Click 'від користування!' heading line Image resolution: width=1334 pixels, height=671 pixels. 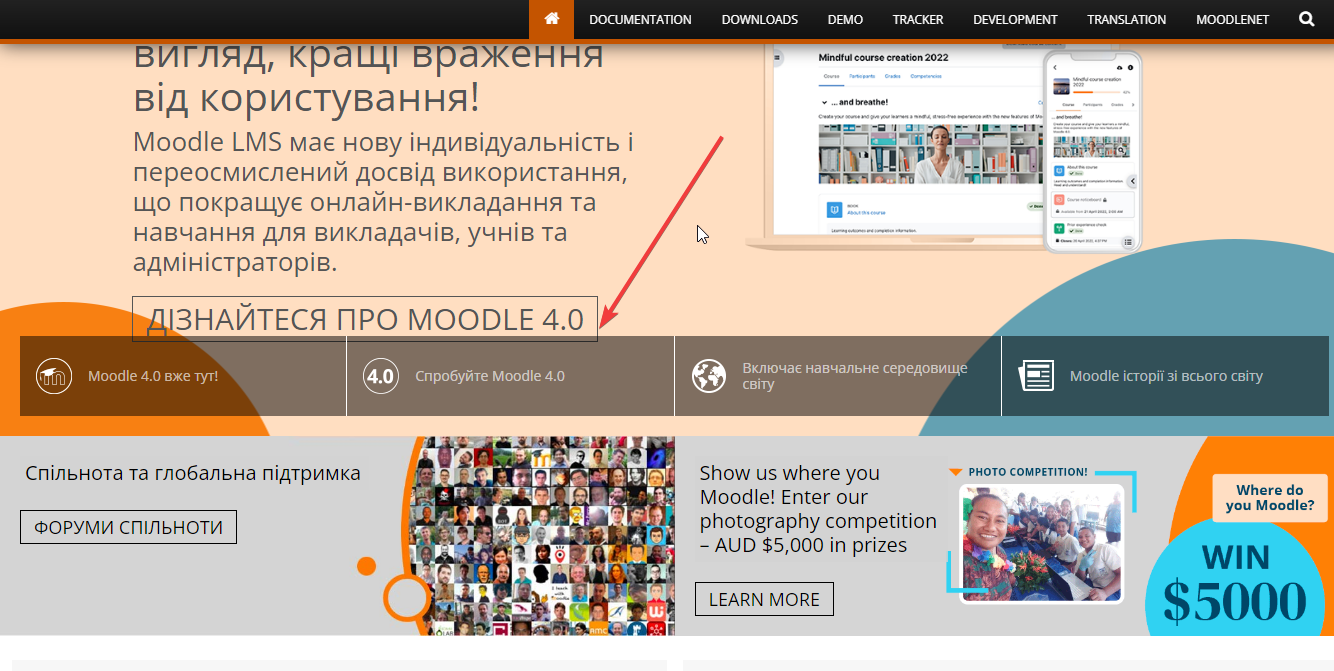coord(306,97)
